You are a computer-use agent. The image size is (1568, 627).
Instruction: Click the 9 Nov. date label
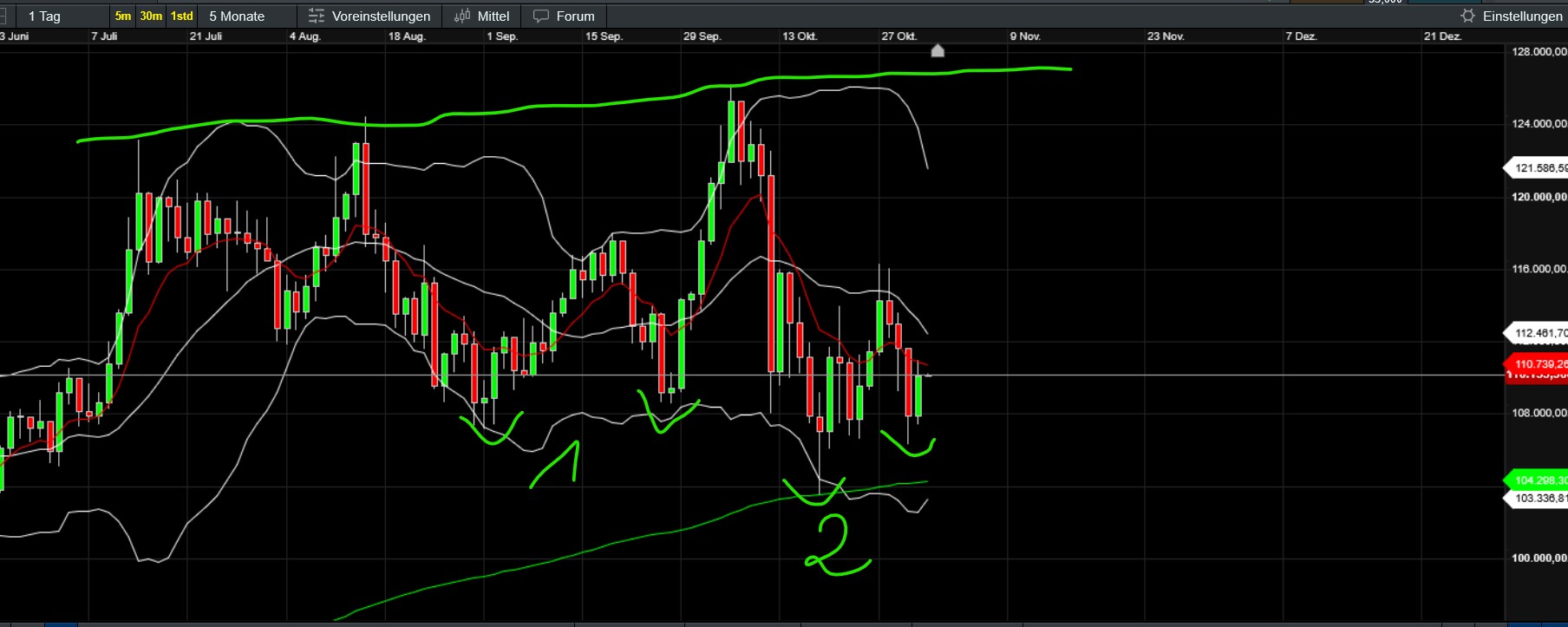click(1025, 36)
